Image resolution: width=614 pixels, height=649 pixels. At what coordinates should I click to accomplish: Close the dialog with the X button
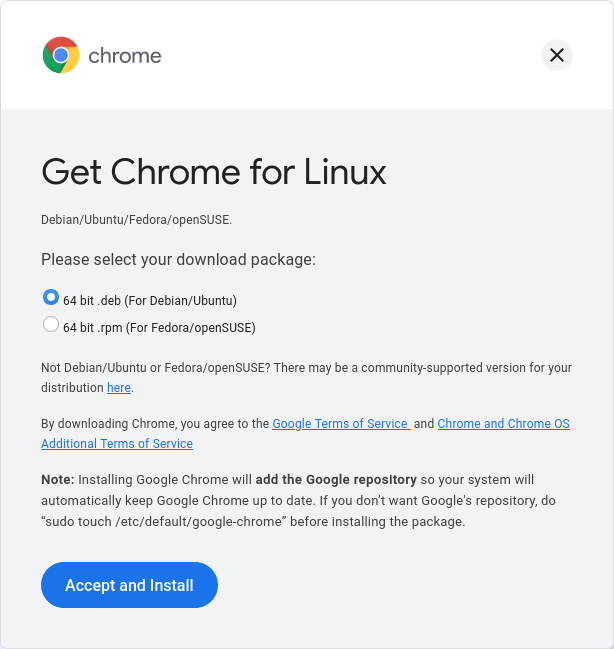coord(557,55)
